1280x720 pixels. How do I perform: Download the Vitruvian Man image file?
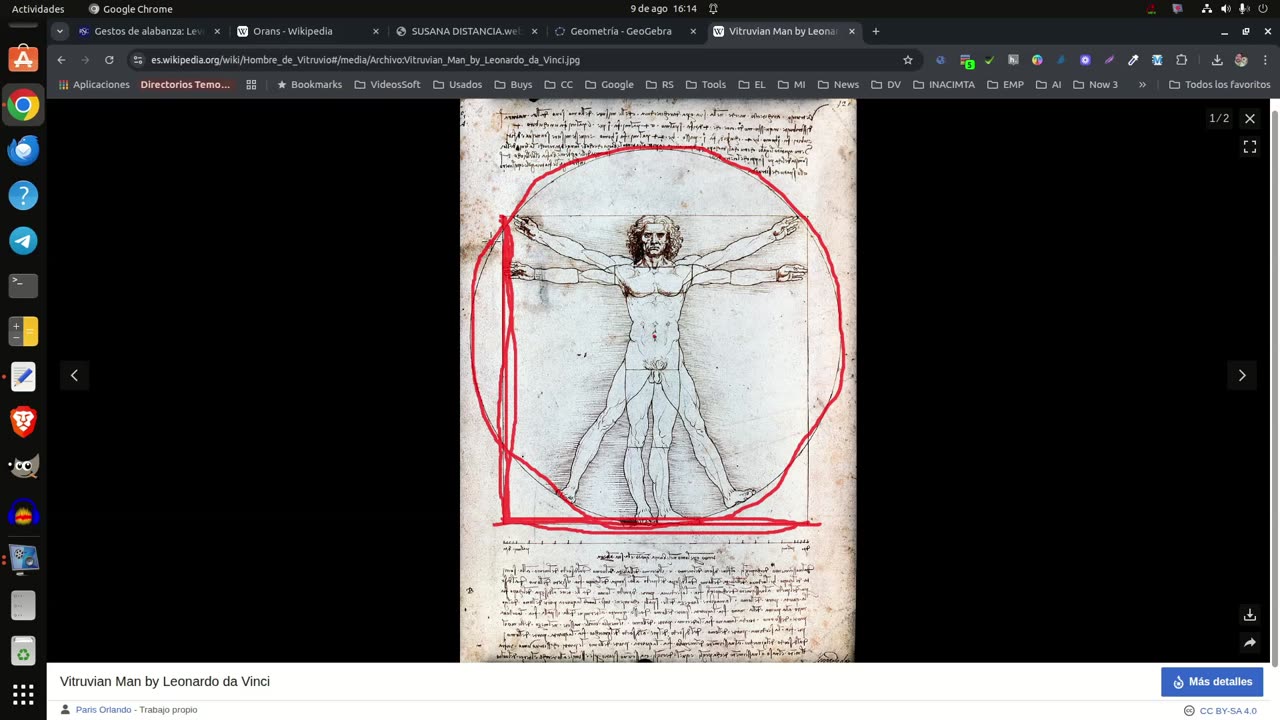click(x=1249, y=615)
